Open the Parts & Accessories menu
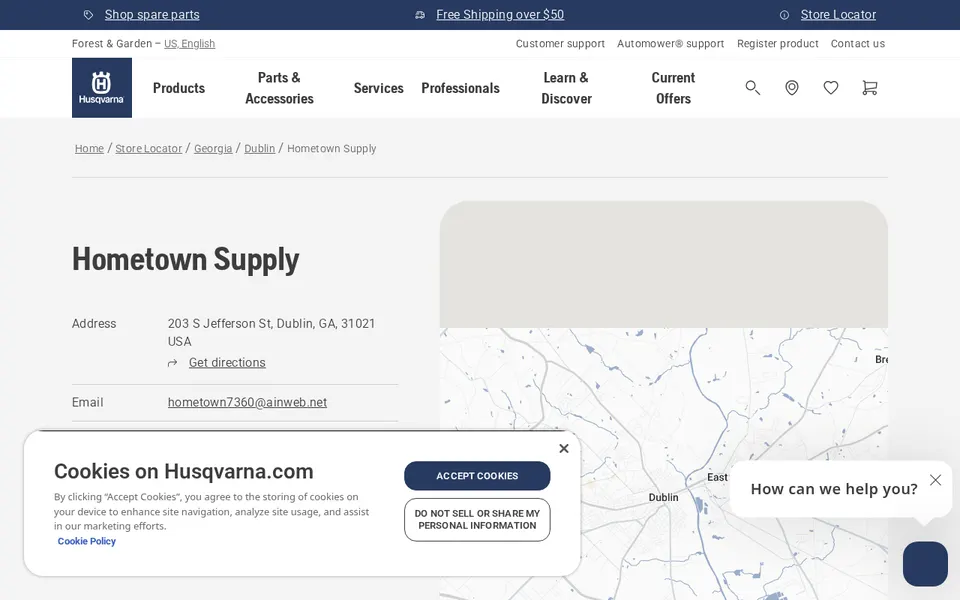This screenshot has height=600, width=960. point(279,88)
